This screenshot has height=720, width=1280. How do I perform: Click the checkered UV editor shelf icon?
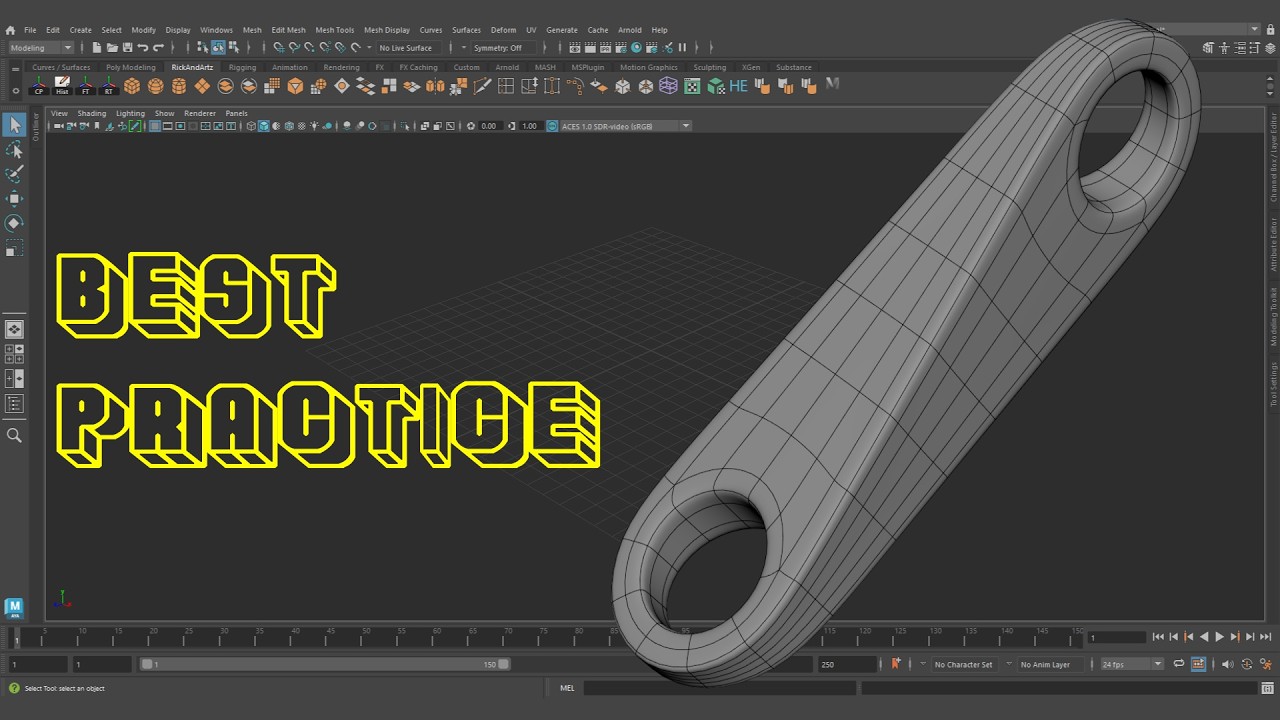692,86
